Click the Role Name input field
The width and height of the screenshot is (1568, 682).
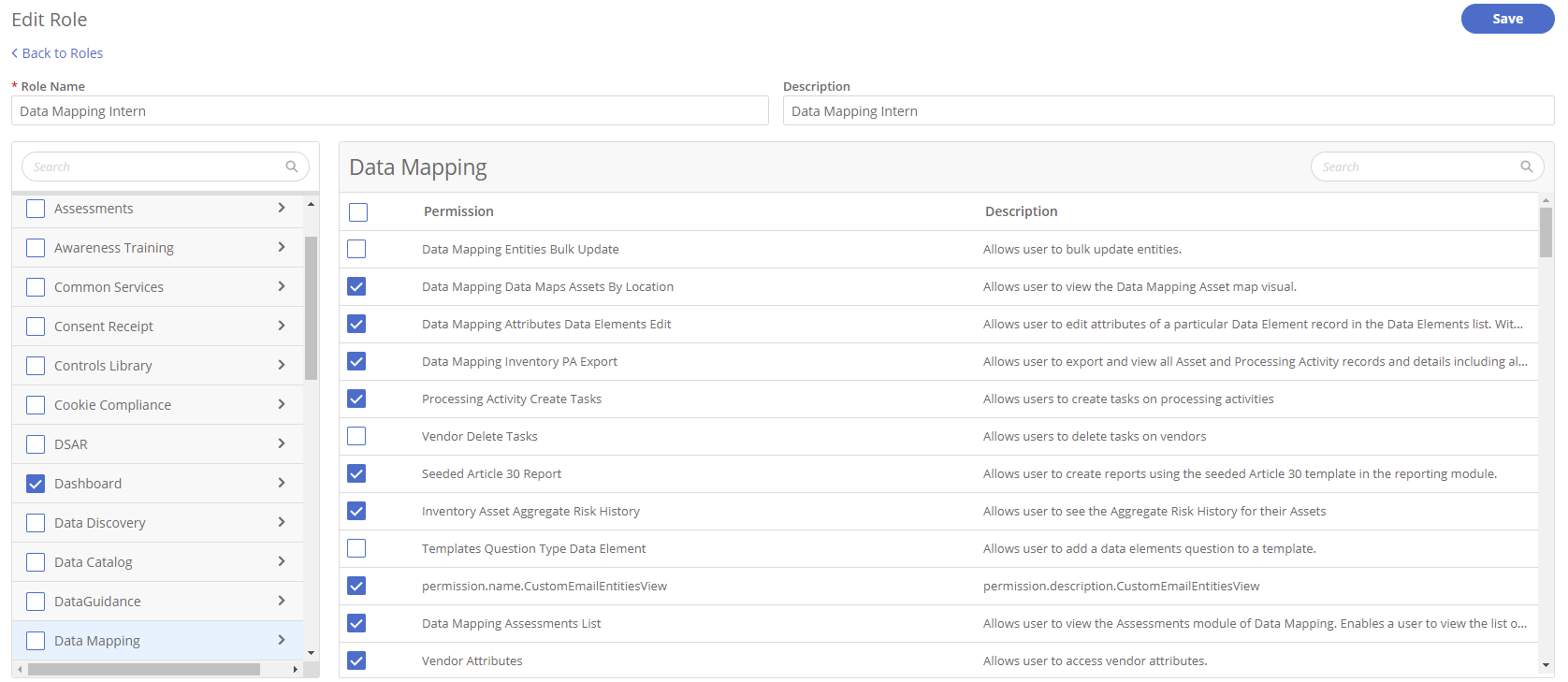pos(389,111)
